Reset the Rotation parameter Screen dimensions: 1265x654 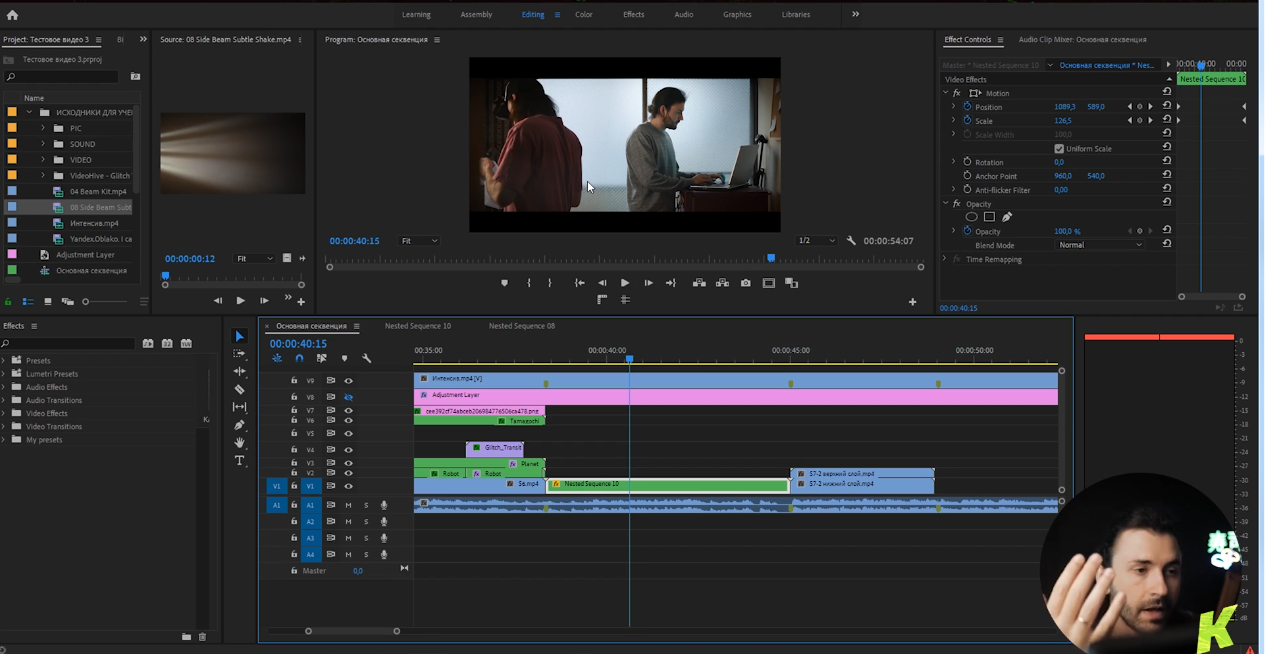1167,162
